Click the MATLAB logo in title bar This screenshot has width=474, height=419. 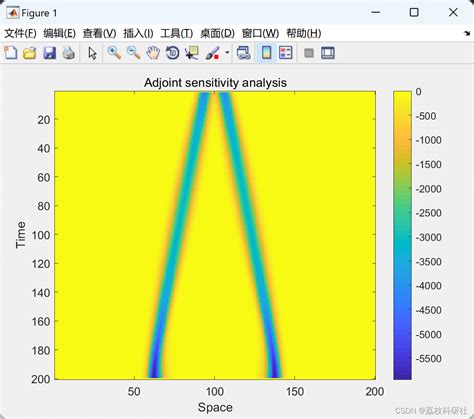pyautogui.click(x=13, y=13)
